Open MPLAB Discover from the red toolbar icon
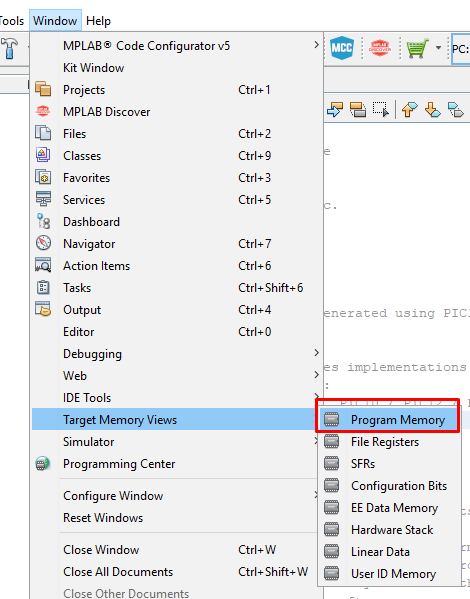Image resolution: width=470 pixels, height=599 pixels. (x=379, y=48)
